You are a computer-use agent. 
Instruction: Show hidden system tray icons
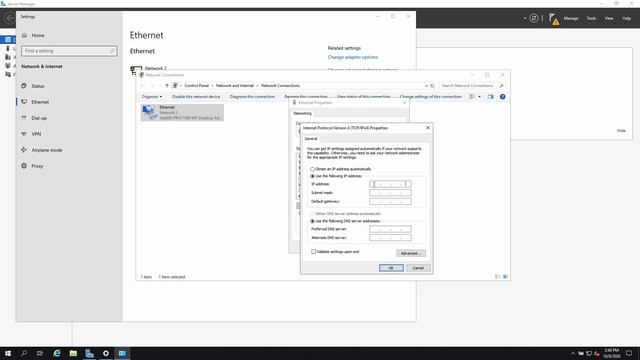(573, 353)
